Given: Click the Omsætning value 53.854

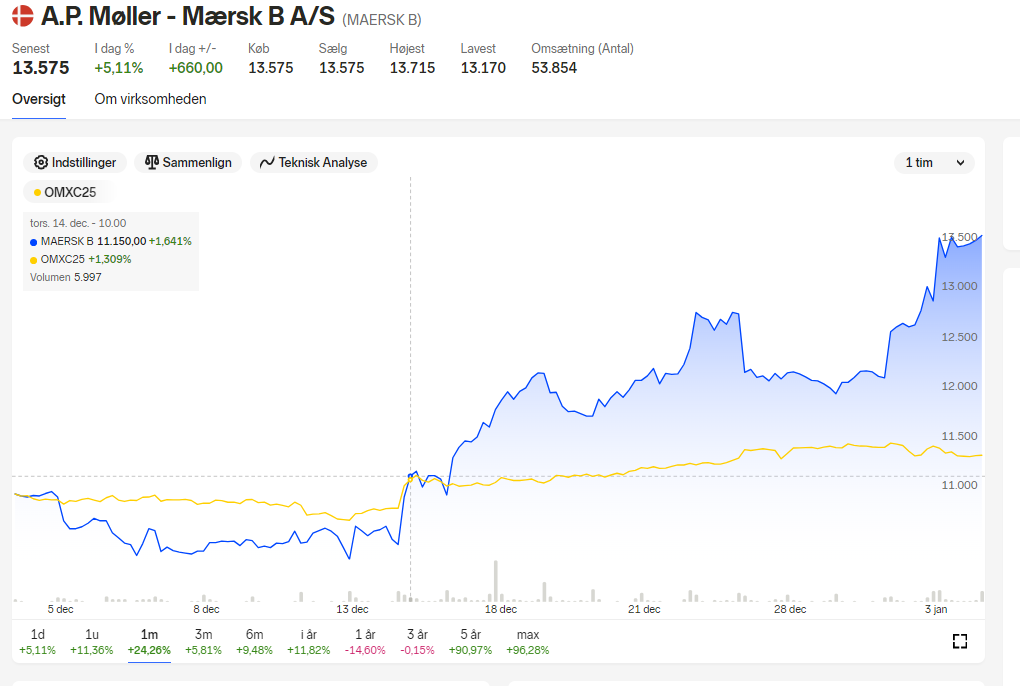Looking at the screenshot, I should click(554, 68).
